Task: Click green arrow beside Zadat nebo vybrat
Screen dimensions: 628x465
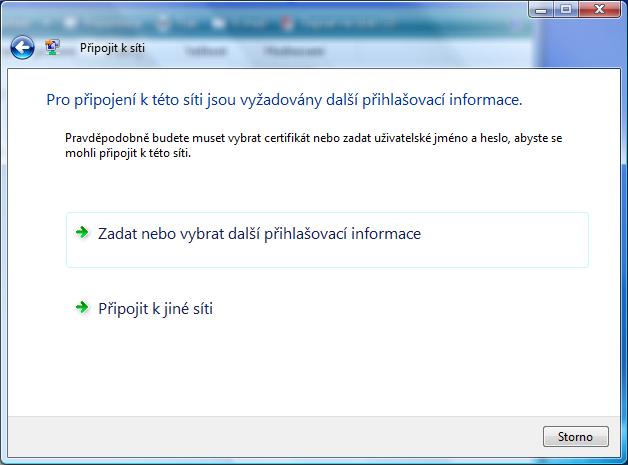Action: click(82, 232)
